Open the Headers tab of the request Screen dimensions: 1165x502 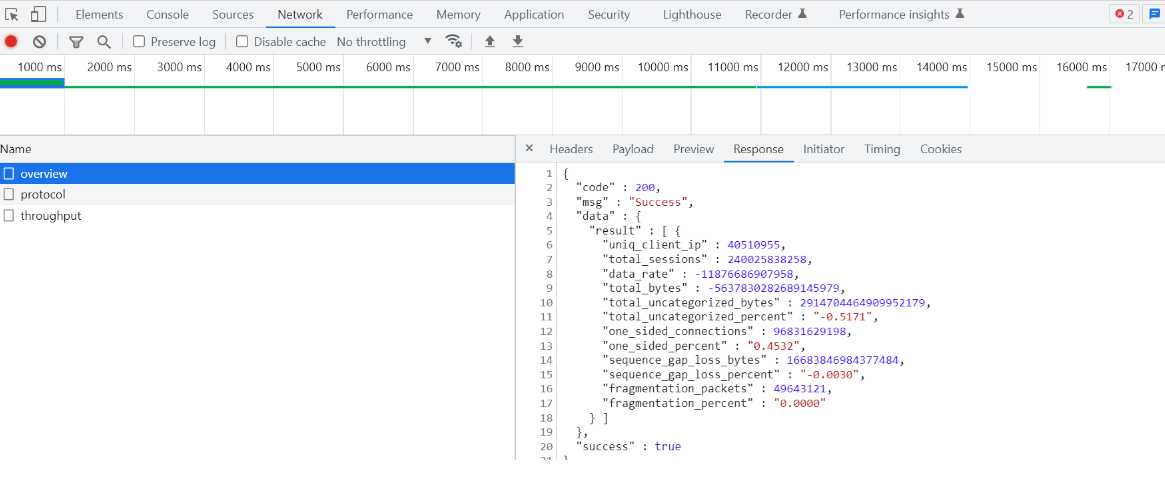click(571, 149)
